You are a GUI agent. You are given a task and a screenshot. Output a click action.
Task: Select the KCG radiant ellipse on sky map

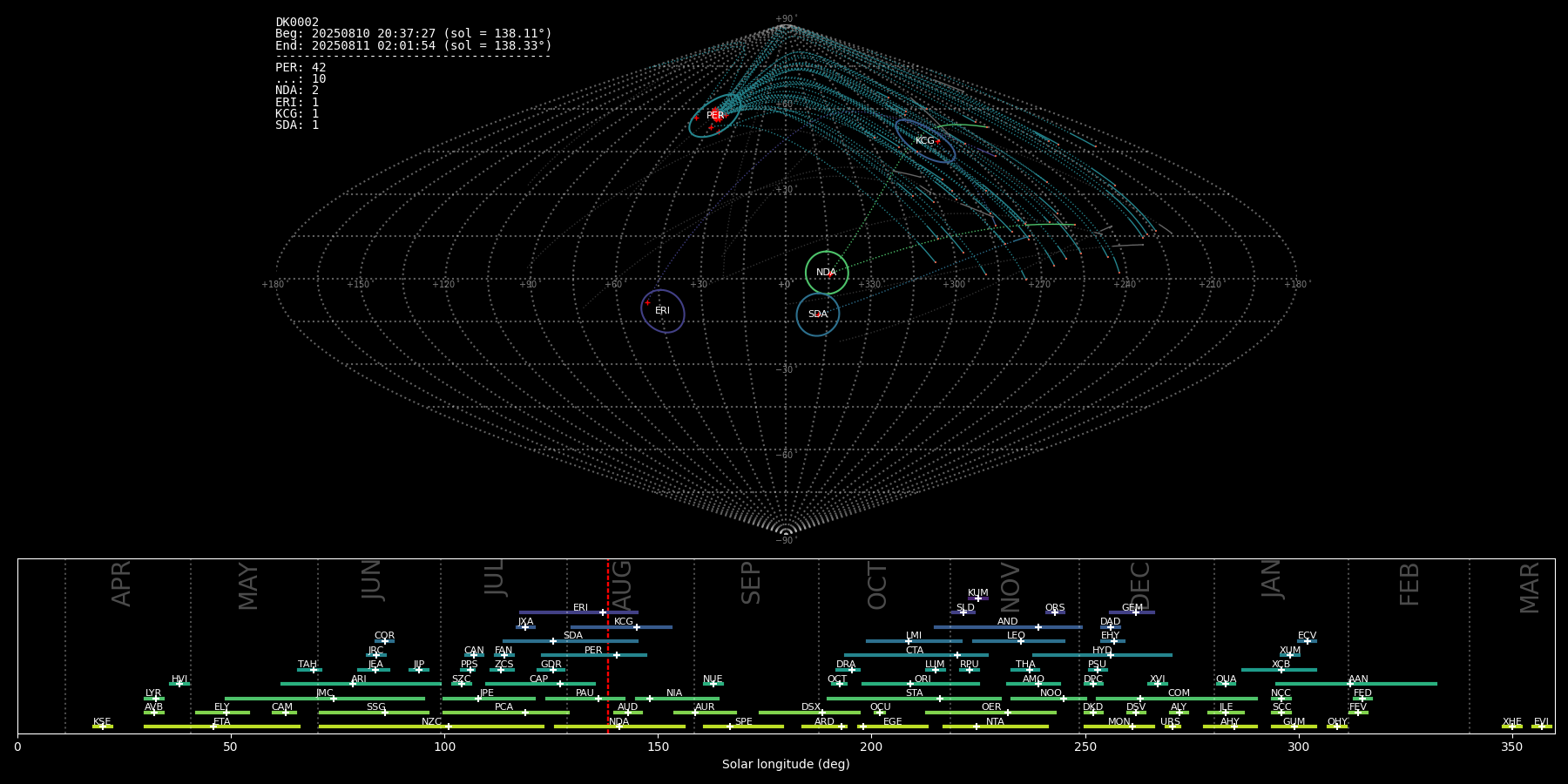point(925,141)
